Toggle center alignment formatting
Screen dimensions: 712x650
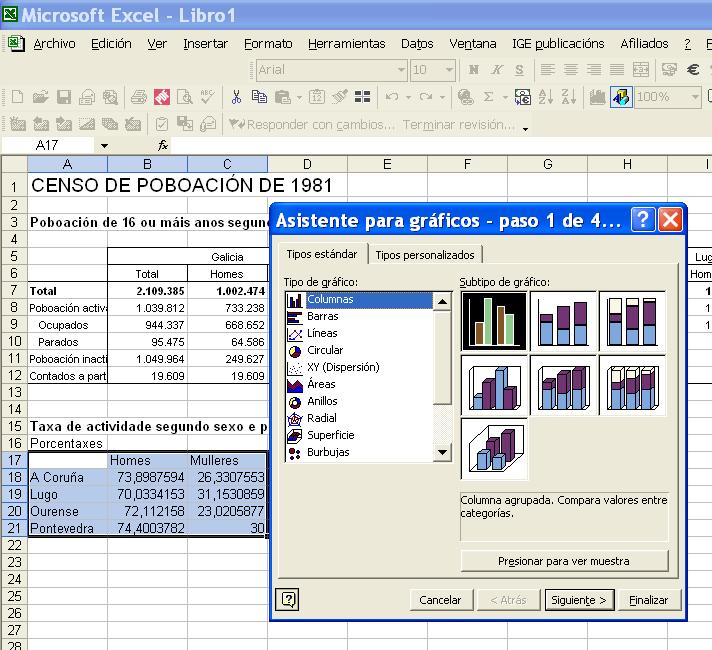[571, 69]
